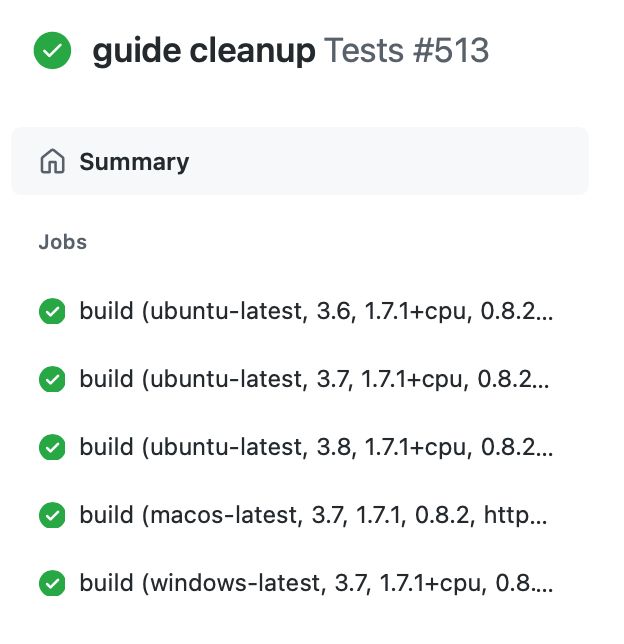Click the truncated ellipsis of the windows-latest job
The image size is (624, 644).
click(x=542, y=590)
